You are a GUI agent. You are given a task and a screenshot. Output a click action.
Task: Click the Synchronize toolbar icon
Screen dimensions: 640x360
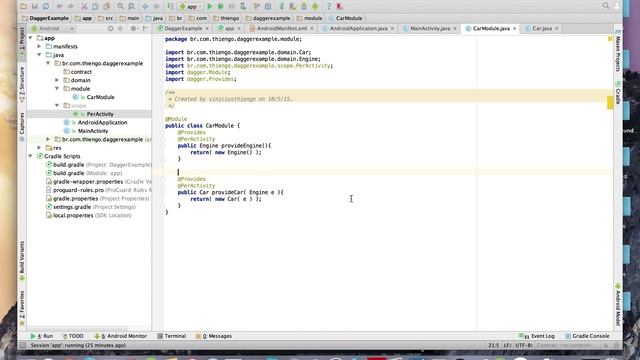tap(46, 6)
